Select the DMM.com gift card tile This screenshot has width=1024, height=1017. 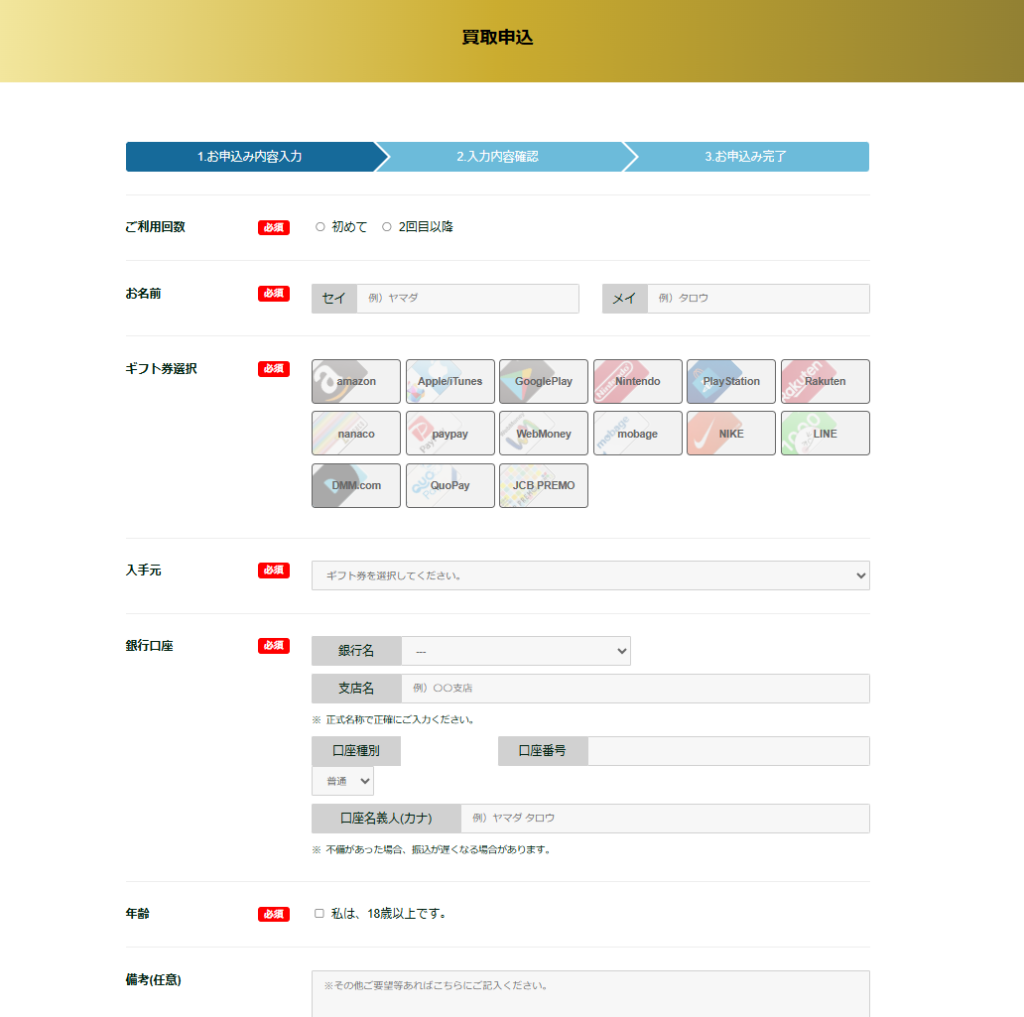click(x=356, y=485)
